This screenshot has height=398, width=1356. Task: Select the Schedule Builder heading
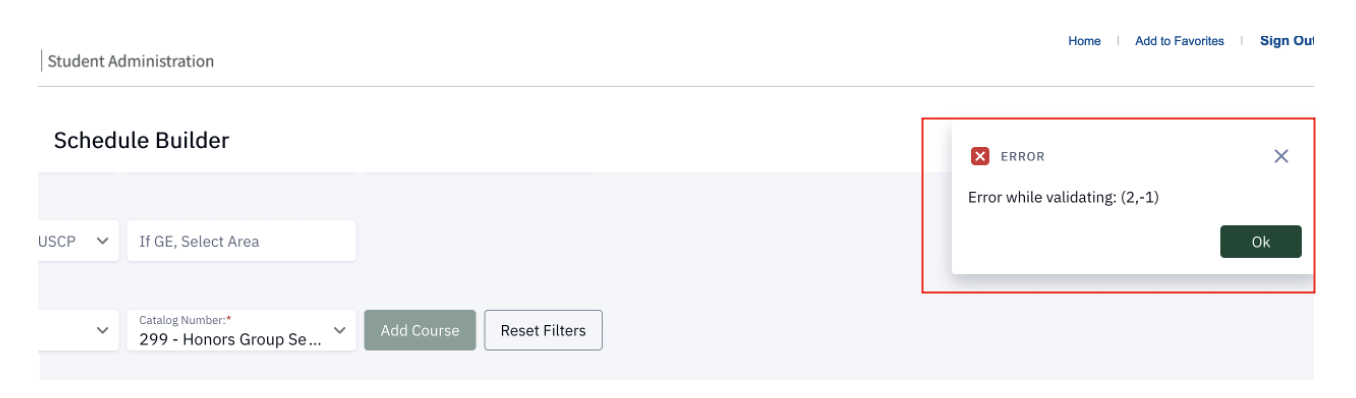tap(141, 140)
